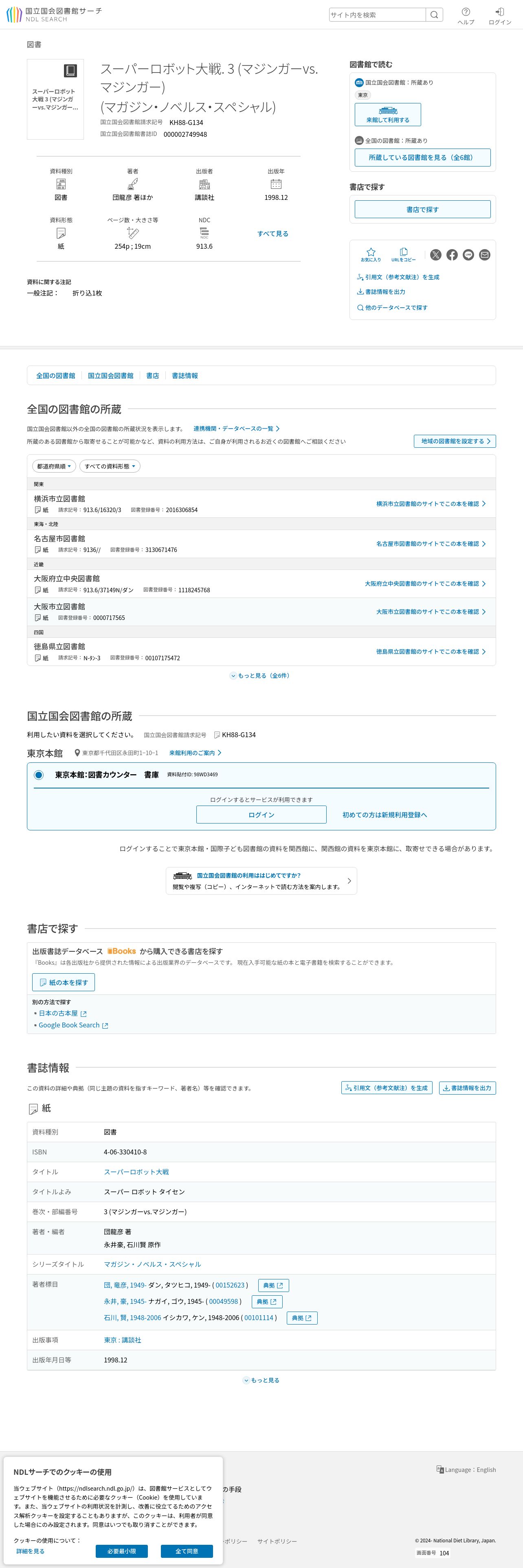Open すべての資料形態 filter dropdown

tap(110, 466)
